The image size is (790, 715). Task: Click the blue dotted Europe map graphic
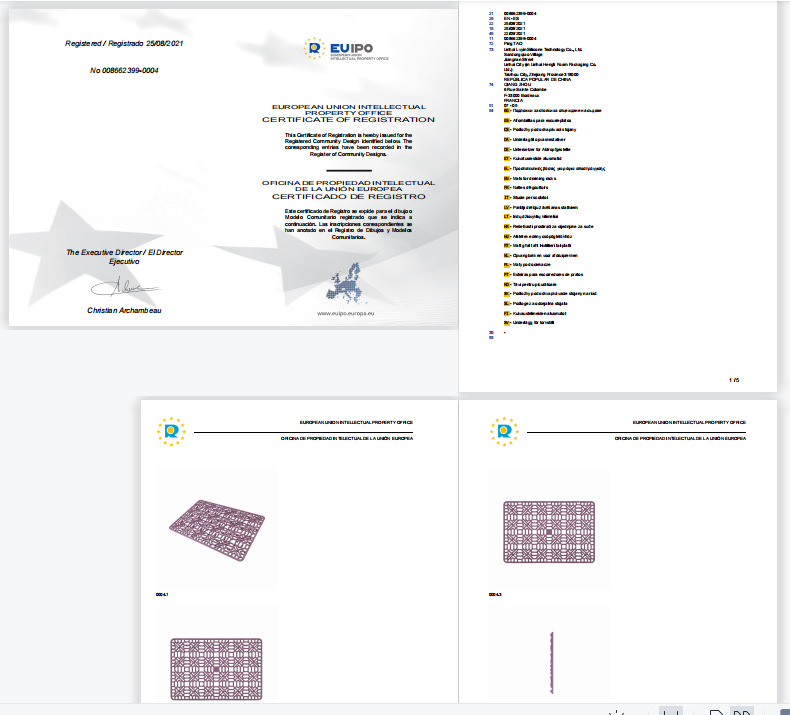pyautogui.click(x=346, y=283)
